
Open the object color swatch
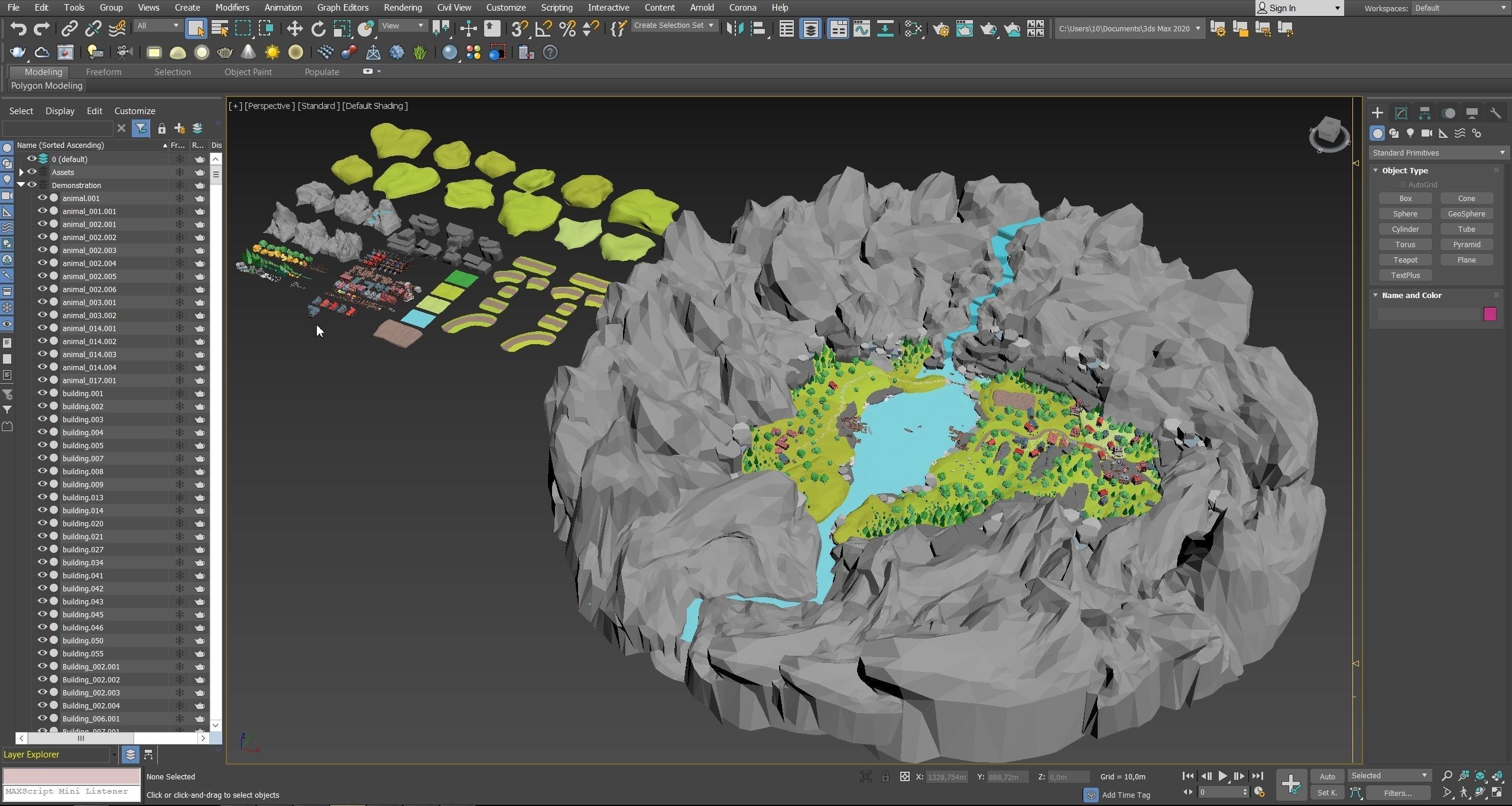1489,314
